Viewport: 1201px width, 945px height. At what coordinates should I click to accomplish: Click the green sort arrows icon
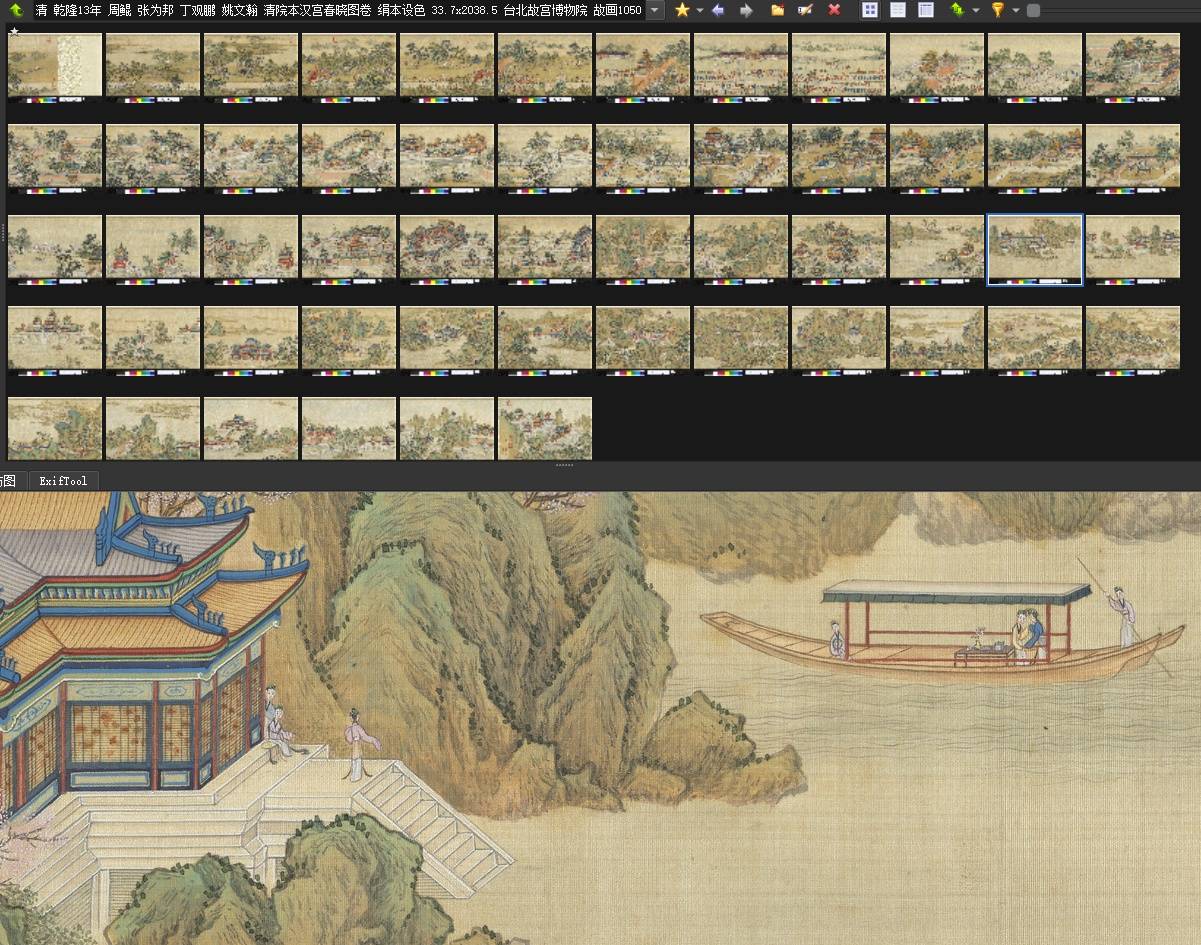[957, 10]
